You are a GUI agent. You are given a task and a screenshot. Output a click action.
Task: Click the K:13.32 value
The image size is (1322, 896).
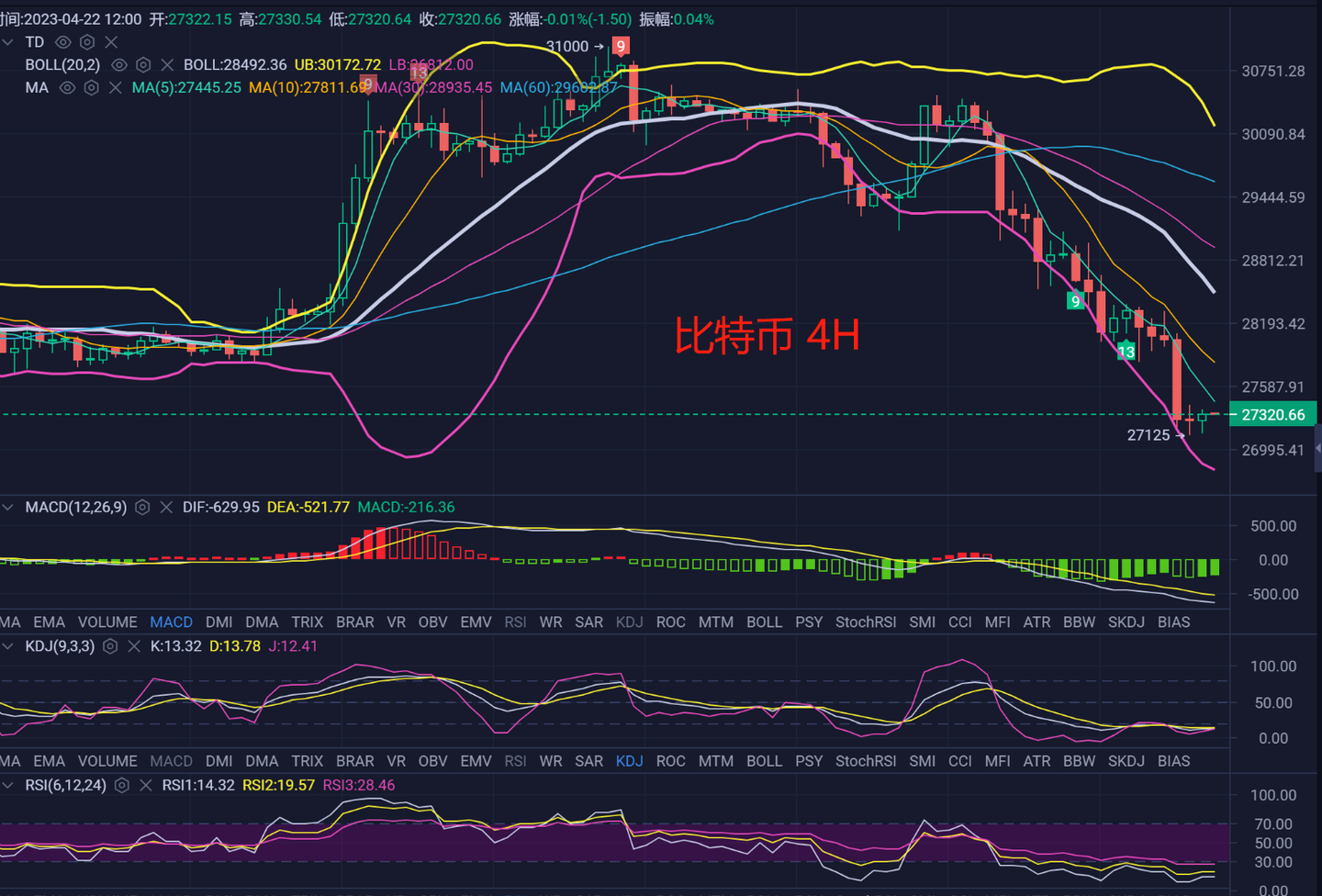pos(176,646)
